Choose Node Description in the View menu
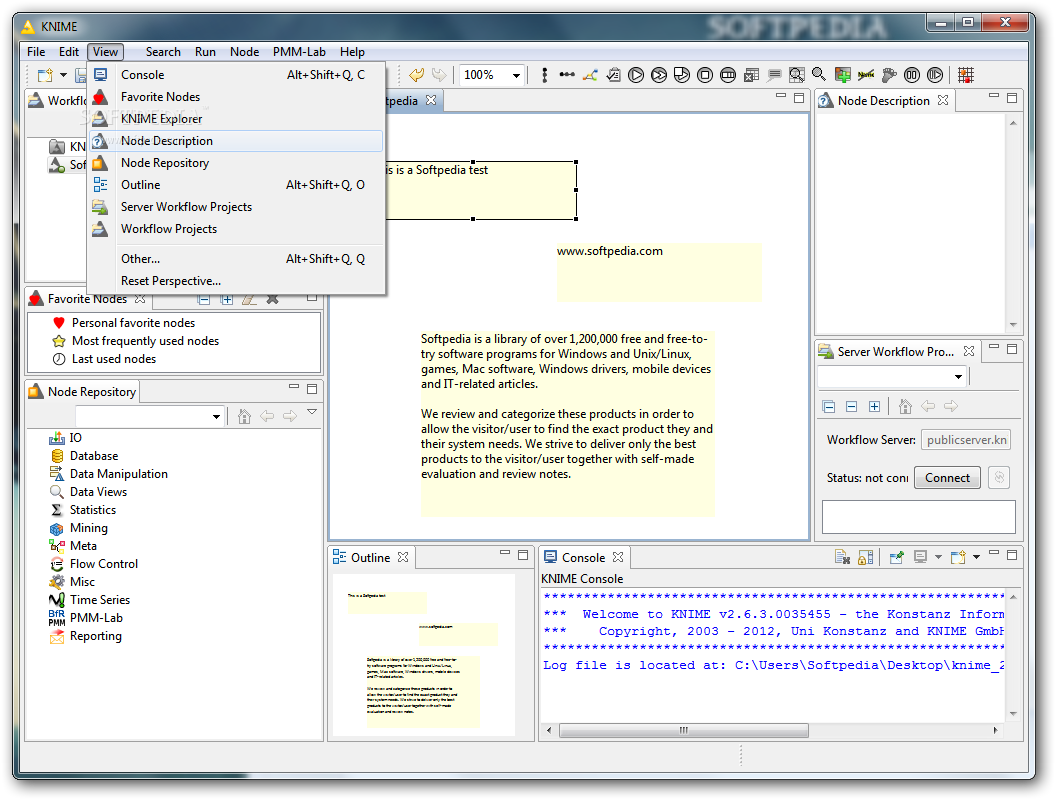Image resolution: width=1056 pixels, height=800 pixels. (x=236, y=141)
